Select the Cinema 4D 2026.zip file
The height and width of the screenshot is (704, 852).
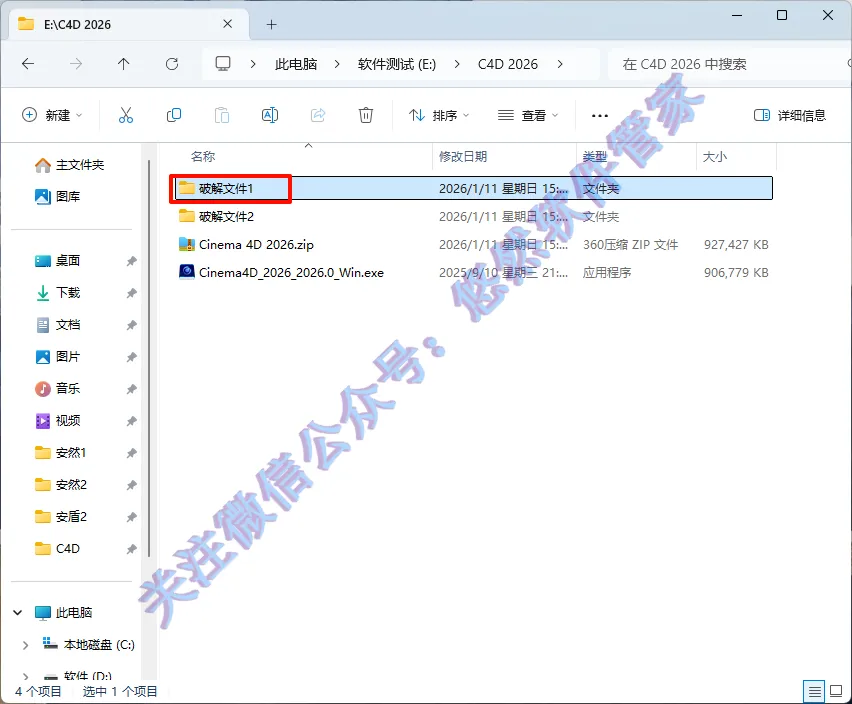(471, 244)
